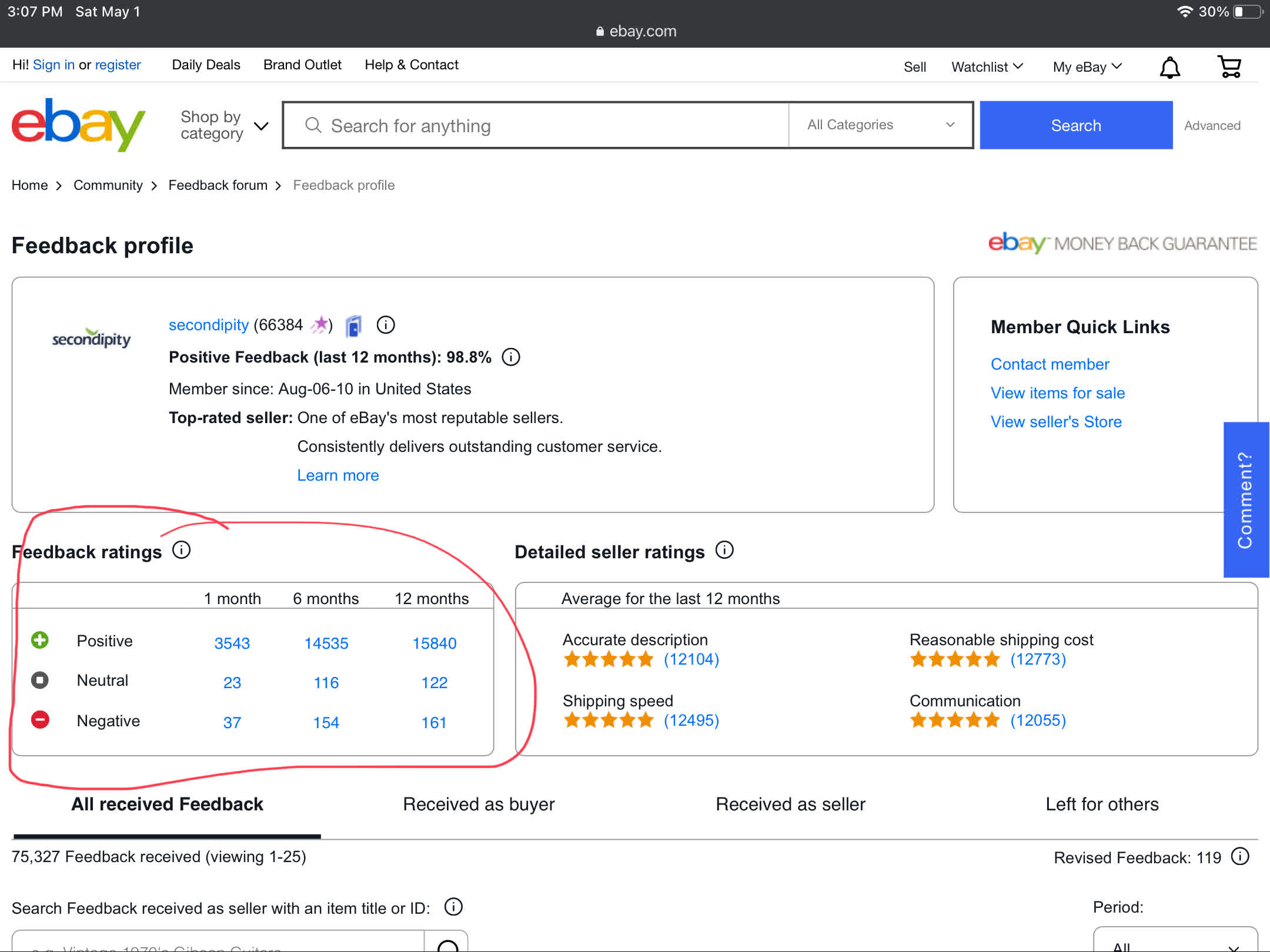This screenshot has height=952, width=1270.
Task: Open Brand Outlet menu item
Action: tap(302, 65)
